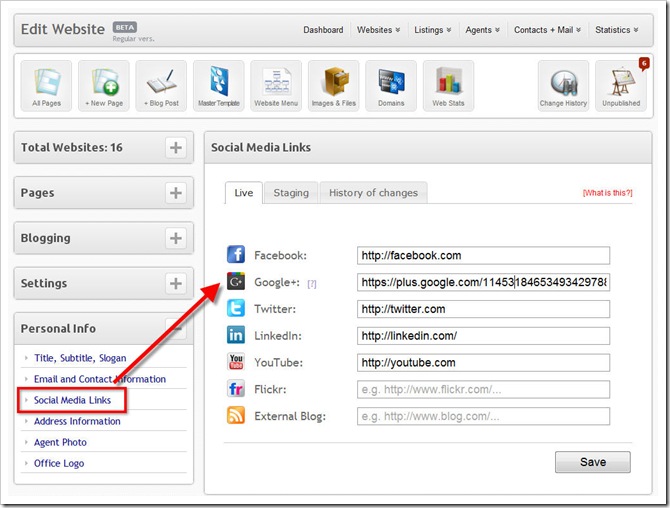670x508 pixels.
Task: Click the LinkedIn logo icon
Action: pos(236,335)
